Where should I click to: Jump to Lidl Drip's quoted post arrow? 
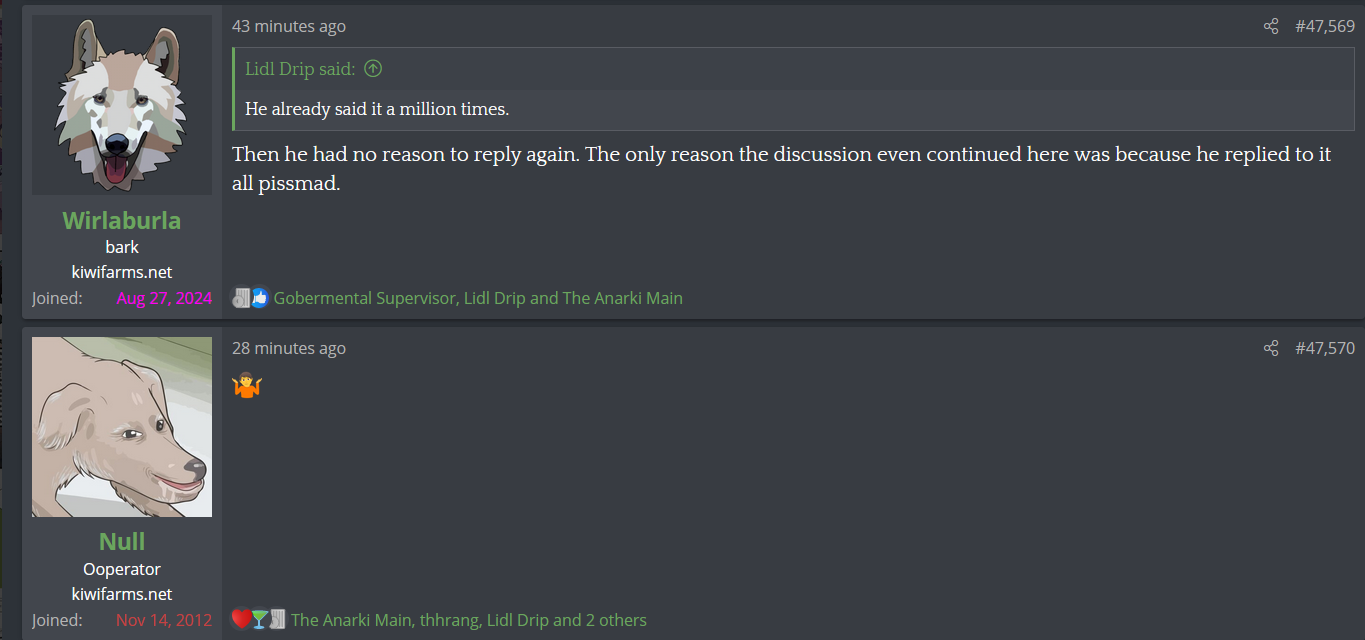pyautogui.click(x=373, y=69)
